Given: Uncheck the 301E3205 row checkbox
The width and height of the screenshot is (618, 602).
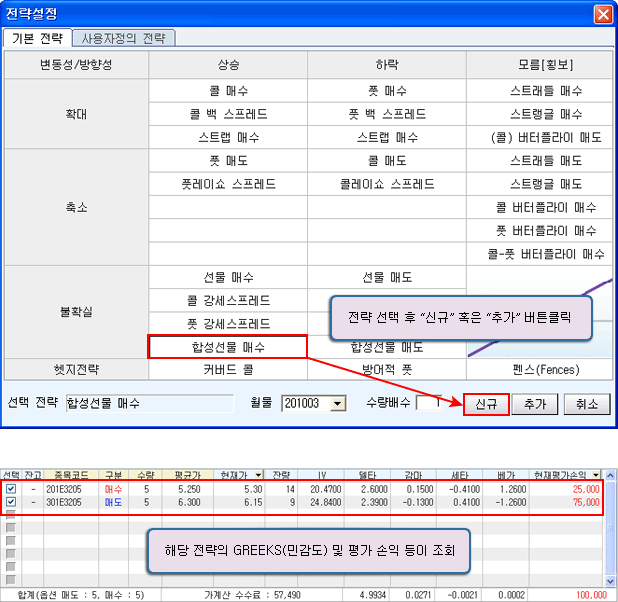Looking at the screenshot, I should (10, 501).
